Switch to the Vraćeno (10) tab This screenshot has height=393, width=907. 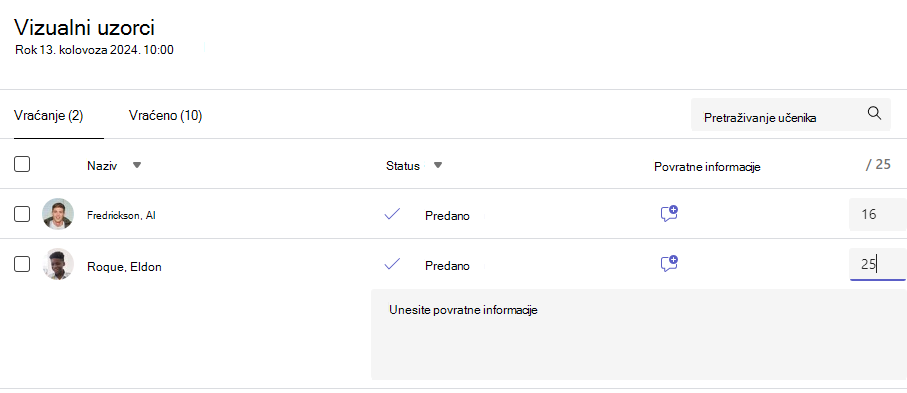(x=165, y=116)
